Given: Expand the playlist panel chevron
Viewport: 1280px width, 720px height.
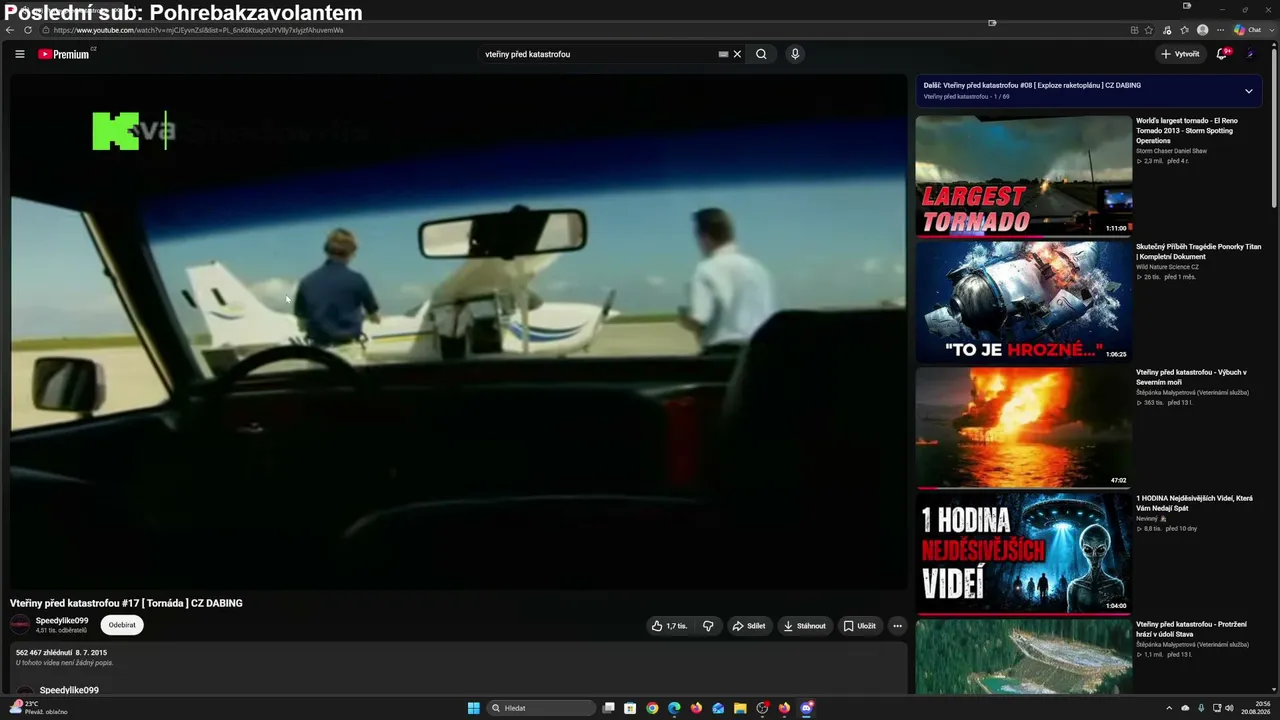Looking at the screenshot, I should (x=1248, y=91).
